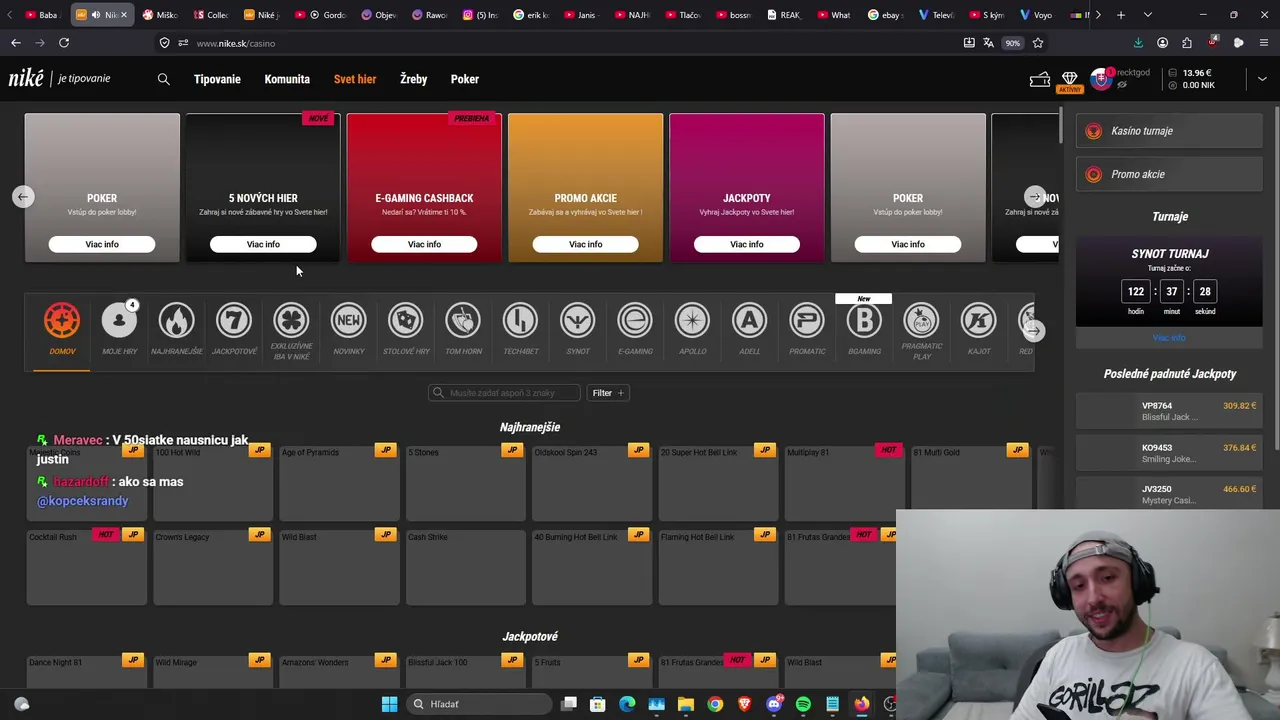Open the Komunita menu item
The width and height of the screenshot is (1280, 720).
pyautogui.click(x=287, y=79)
